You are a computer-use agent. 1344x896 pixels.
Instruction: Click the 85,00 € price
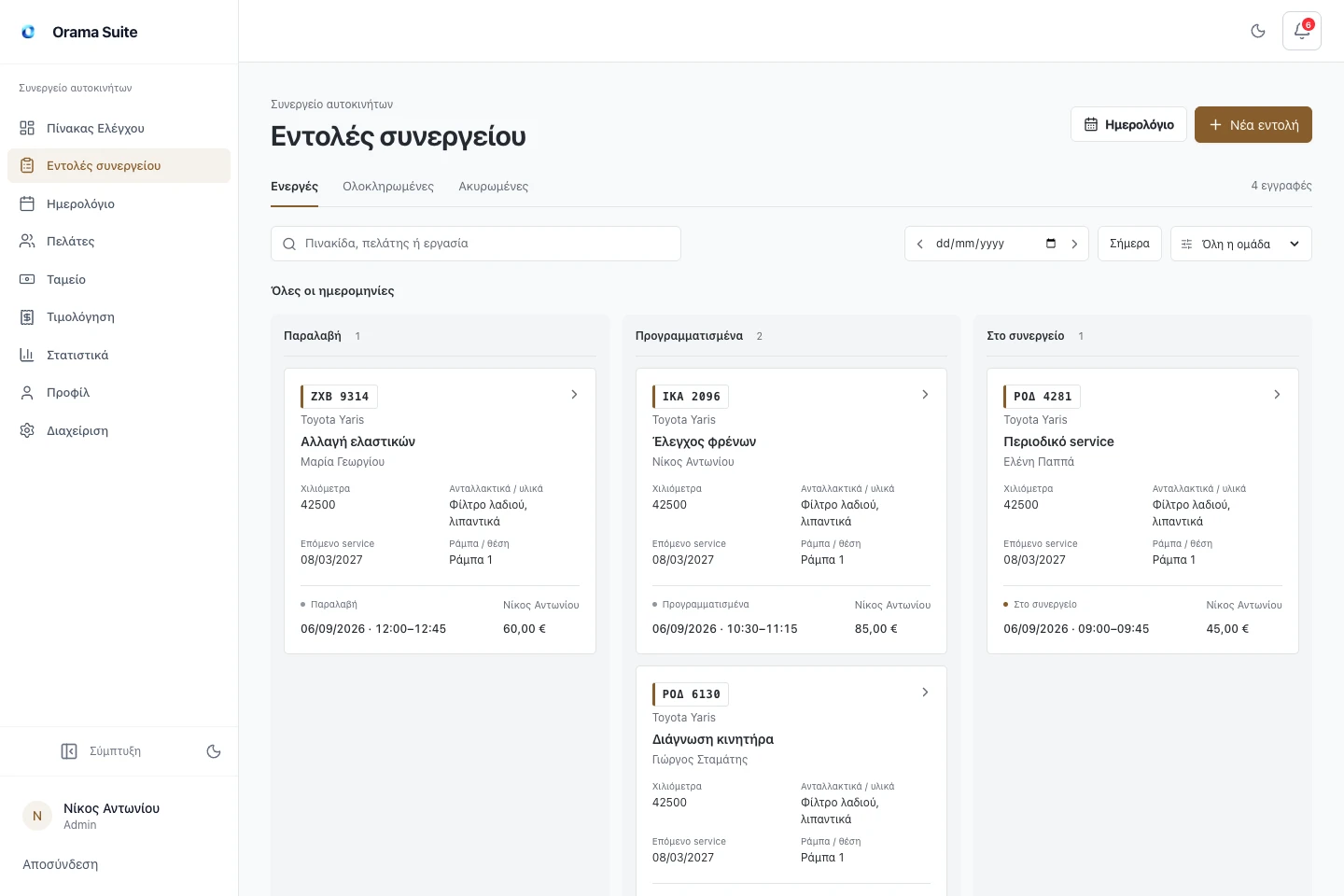pos(876,629)
